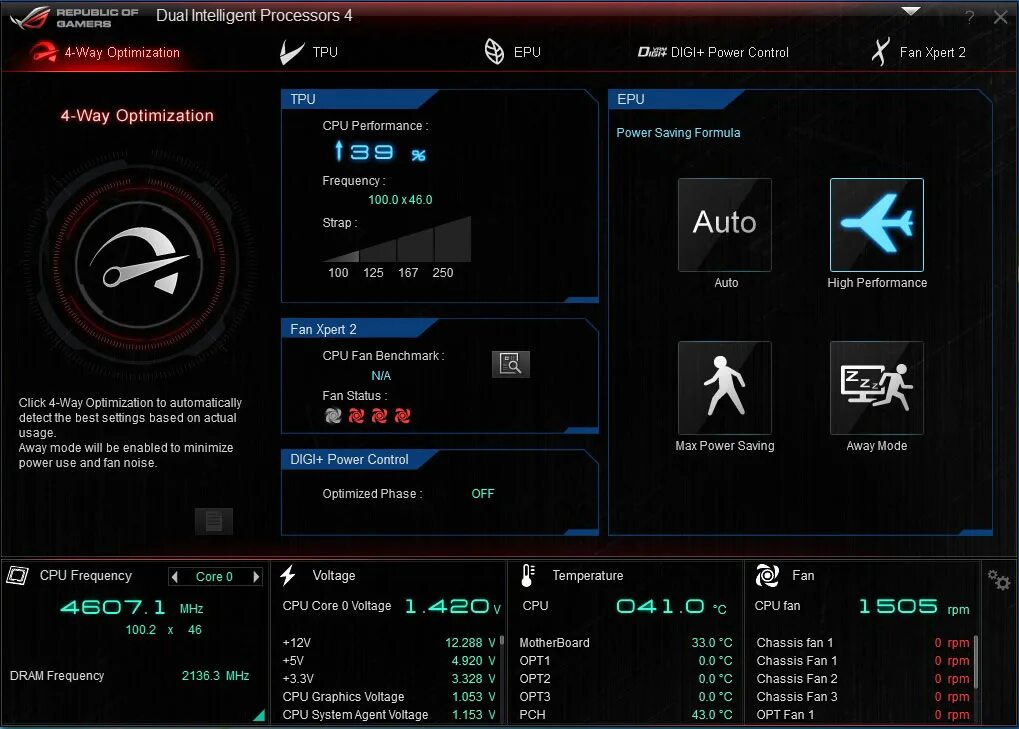
Task: Click the Core 0 selector label
Action: 214,576
